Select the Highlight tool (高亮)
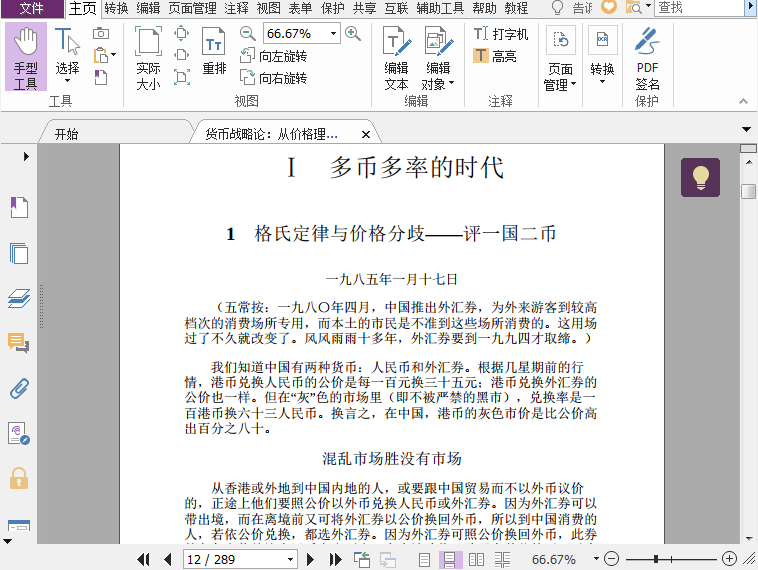Screen dimensions: 758x570 tap(495, 56)
